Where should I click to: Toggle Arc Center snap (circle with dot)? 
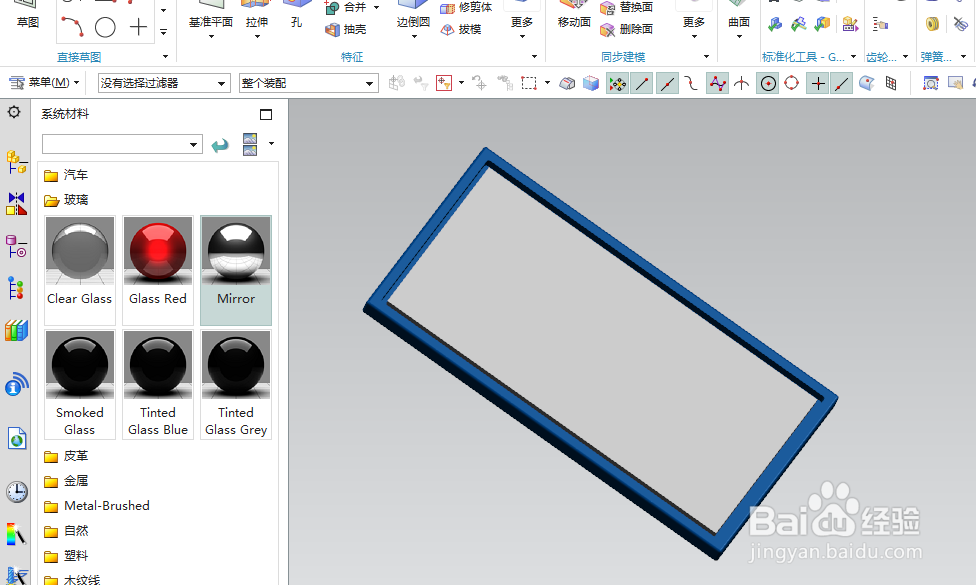[x=768, y=83]
